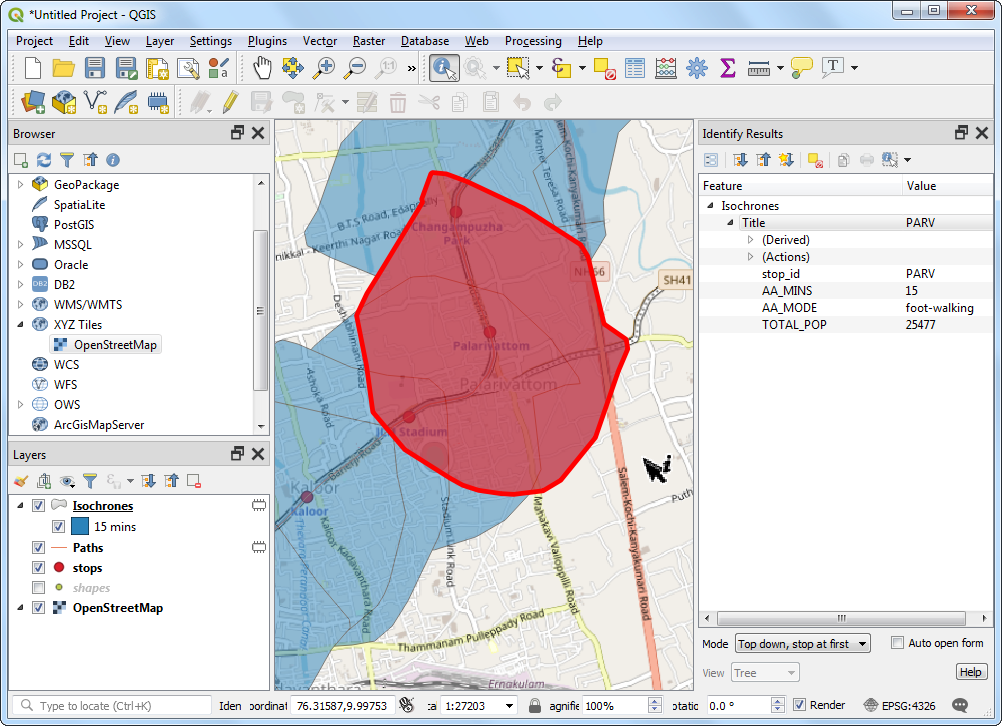Open the attribute table icon
The image size is (1002, 726).
click(x=635, y=68)
